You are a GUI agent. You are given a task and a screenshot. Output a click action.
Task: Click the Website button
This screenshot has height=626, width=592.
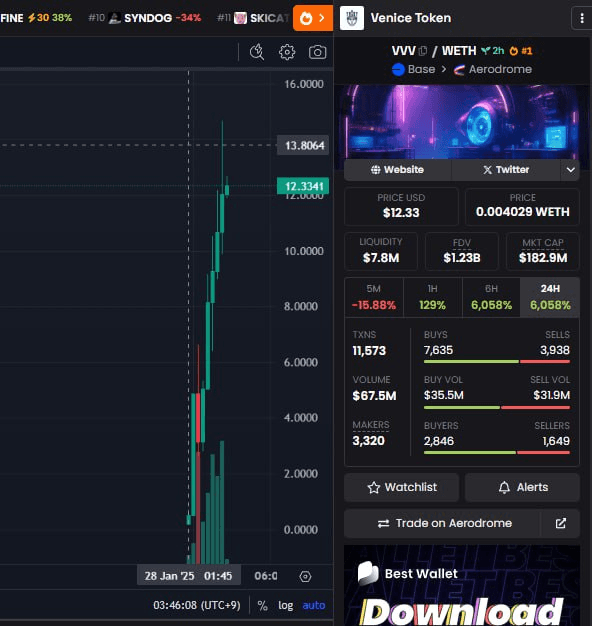point(398,170)
